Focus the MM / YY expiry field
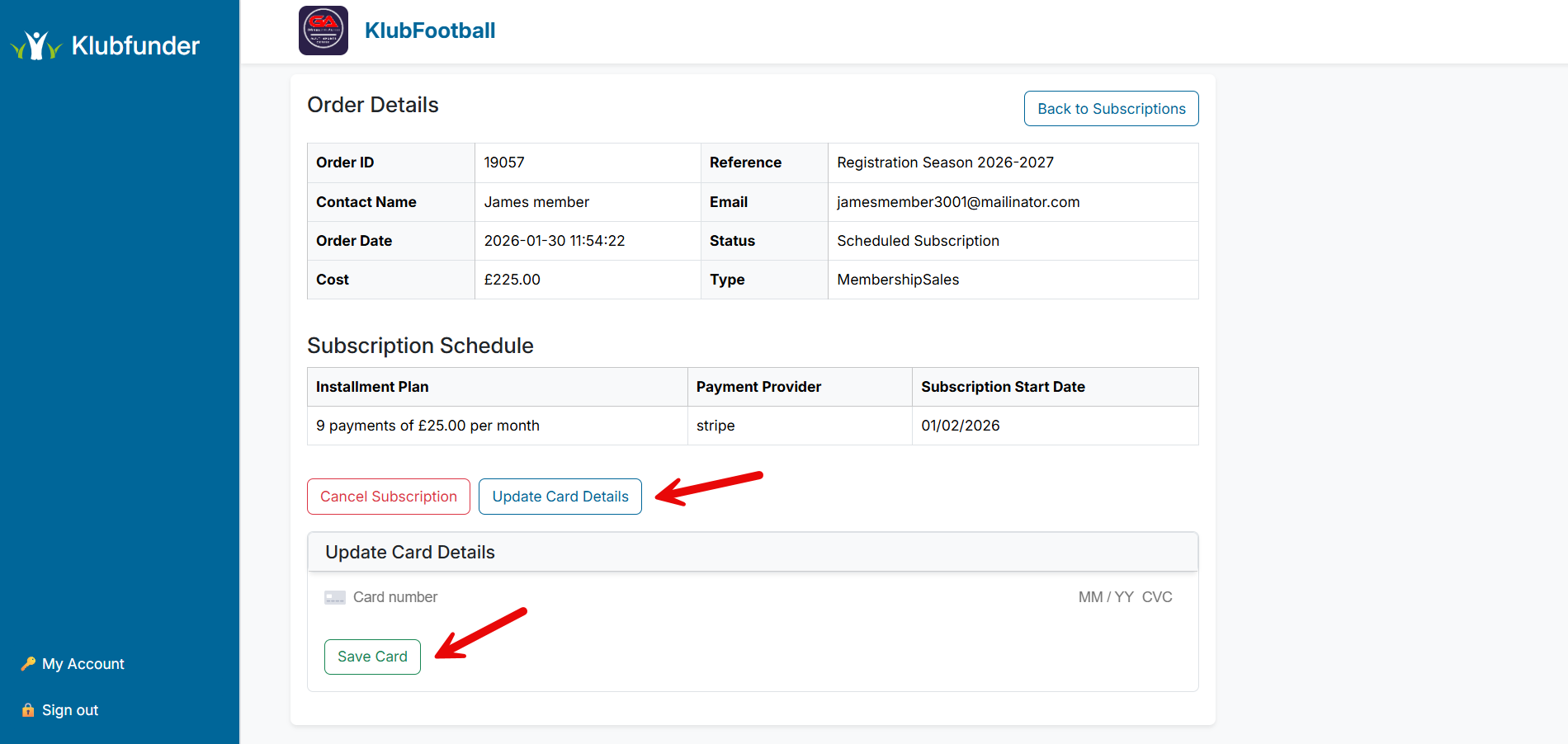1568x744 pixels. pos(1105,597)
